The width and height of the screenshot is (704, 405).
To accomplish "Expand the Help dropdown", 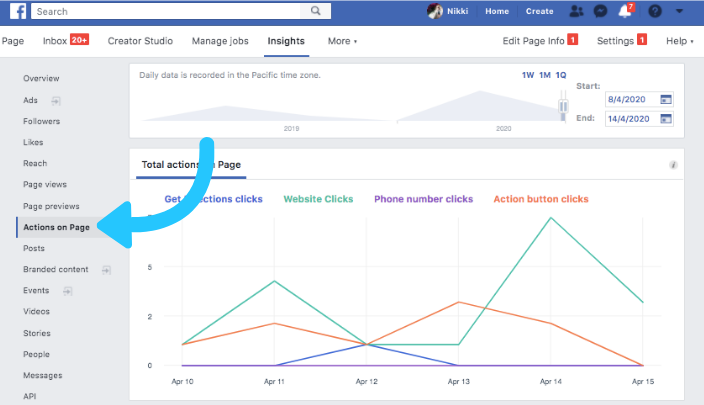I will tap(679, 41).
